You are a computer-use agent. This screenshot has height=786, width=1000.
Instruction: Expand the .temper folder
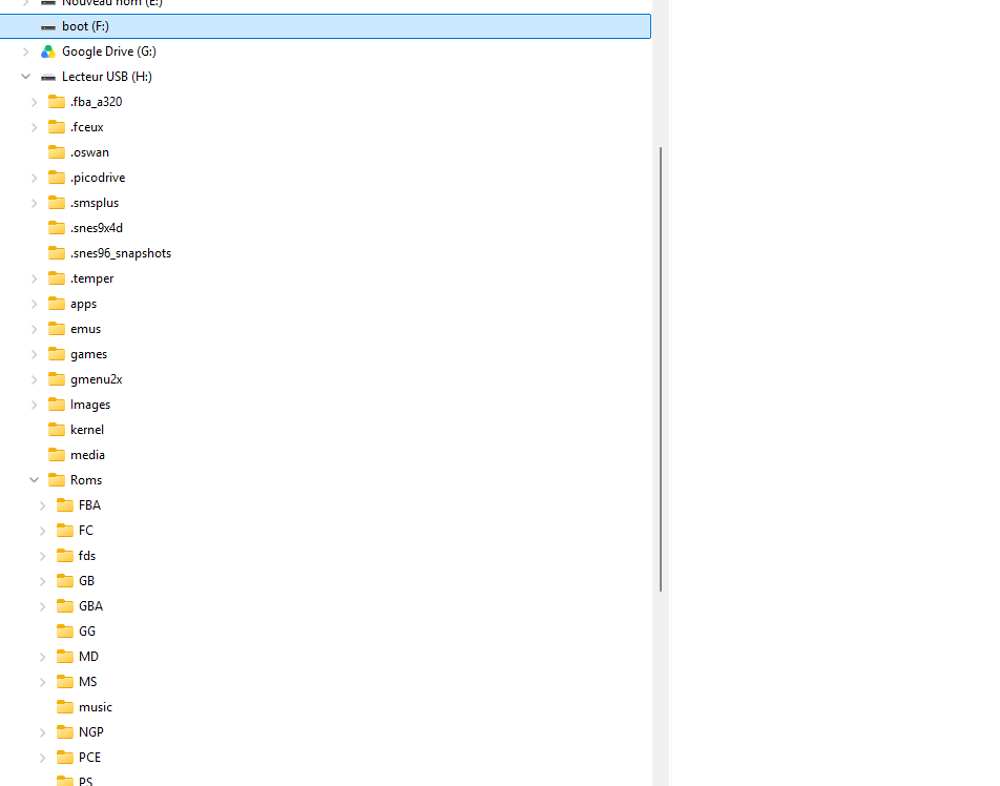pyautogui.click(x=34, y=279)
